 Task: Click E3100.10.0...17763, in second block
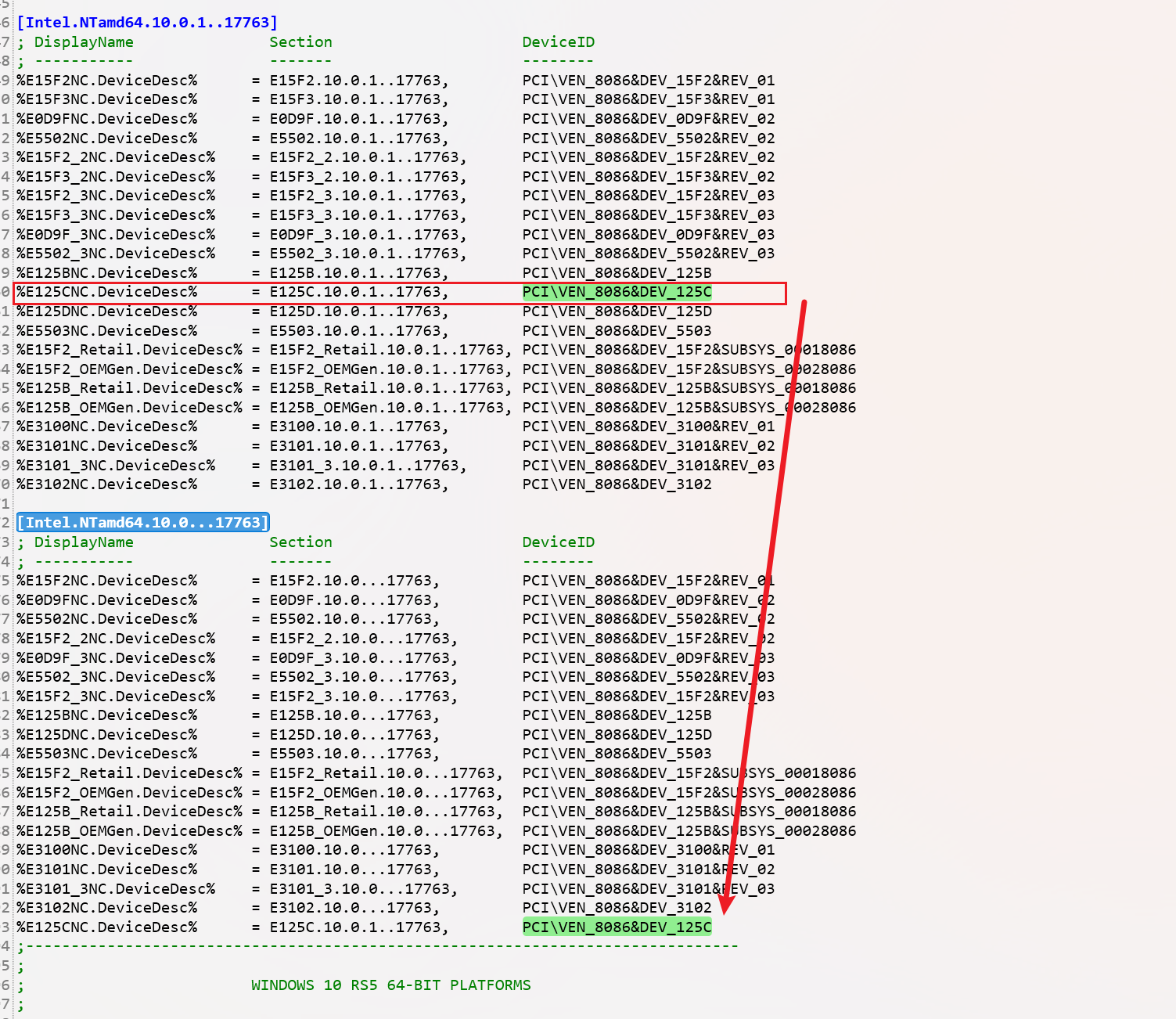click(355, 850)
